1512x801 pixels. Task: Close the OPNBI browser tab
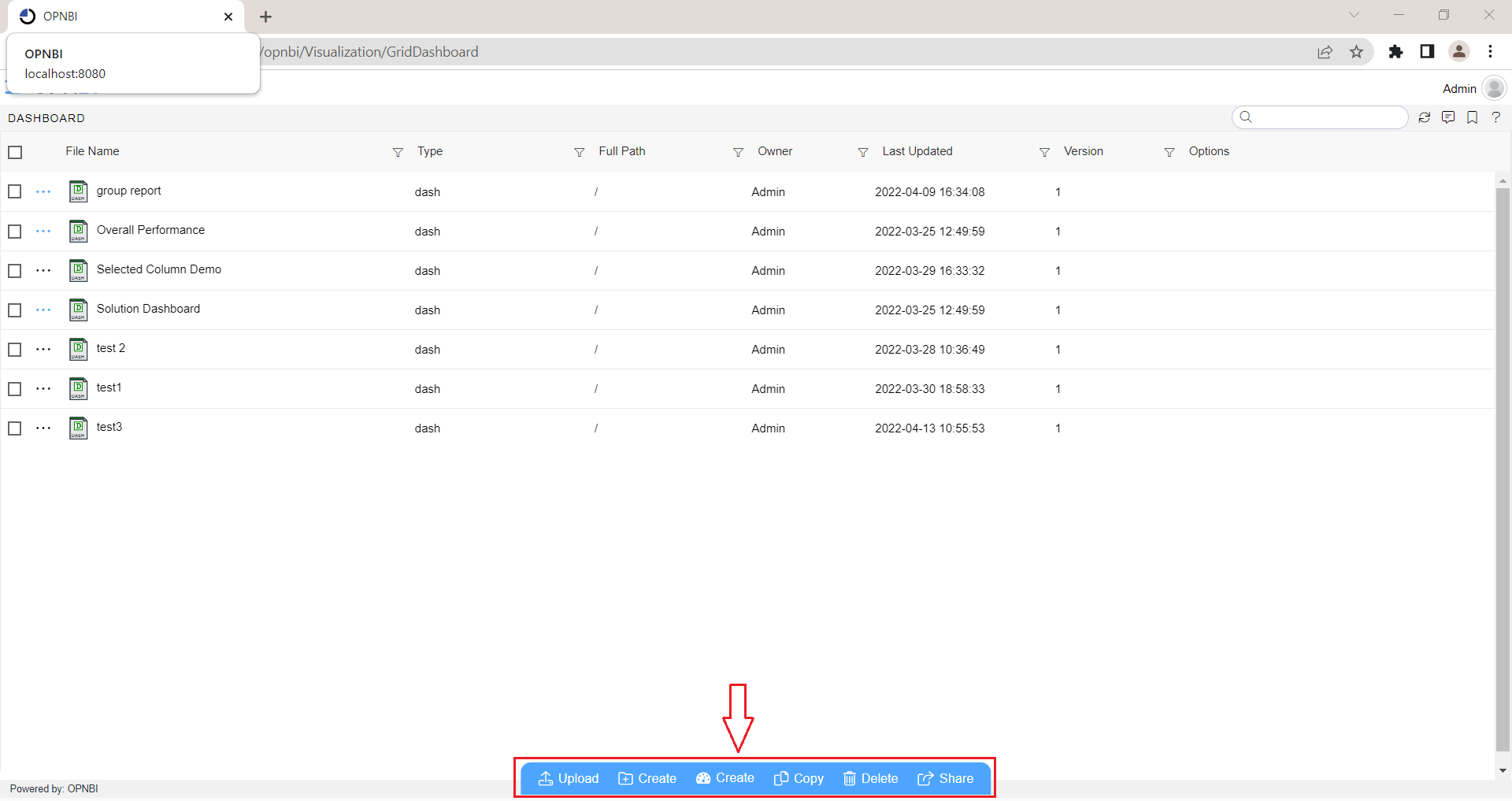(228, 17)
